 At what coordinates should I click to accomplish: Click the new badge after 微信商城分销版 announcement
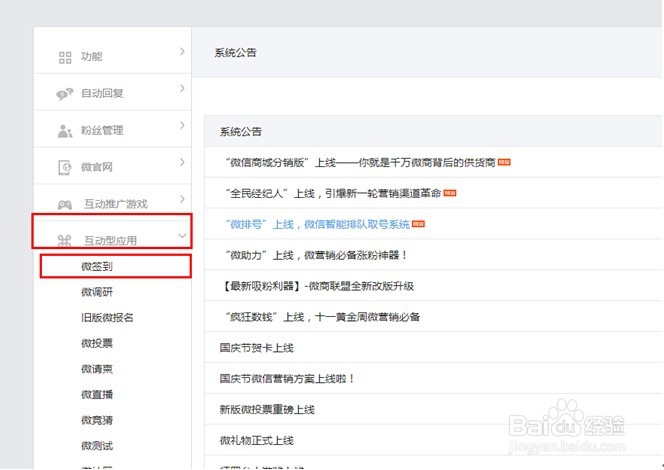tap(504, 162)
